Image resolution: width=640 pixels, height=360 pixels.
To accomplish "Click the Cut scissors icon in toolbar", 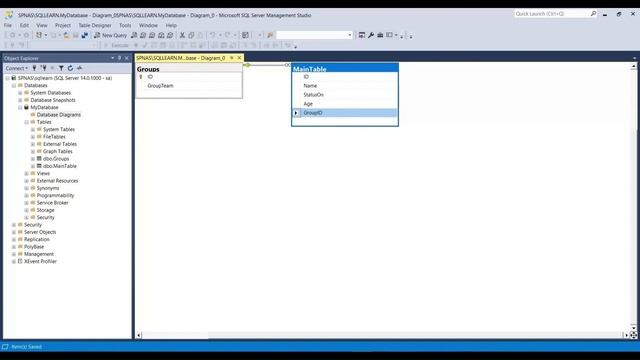I will point(182,36).
